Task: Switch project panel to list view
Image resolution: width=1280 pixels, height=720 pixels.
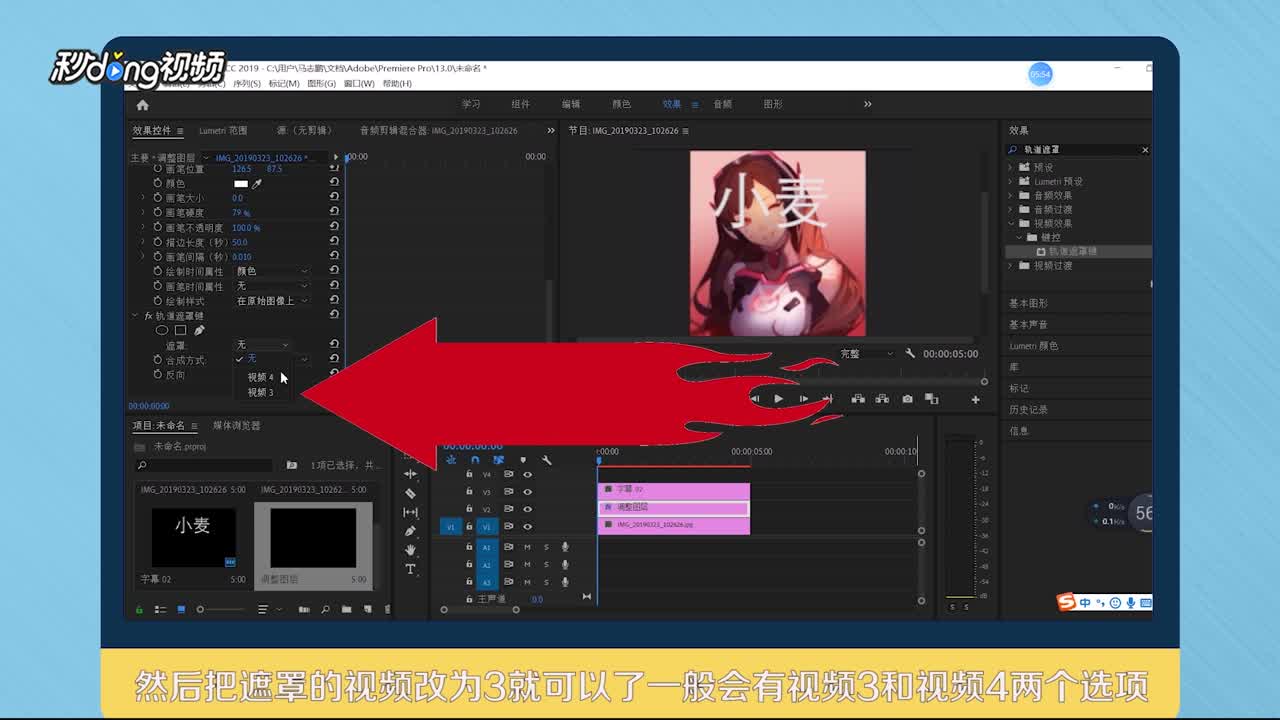Action: 160,609
